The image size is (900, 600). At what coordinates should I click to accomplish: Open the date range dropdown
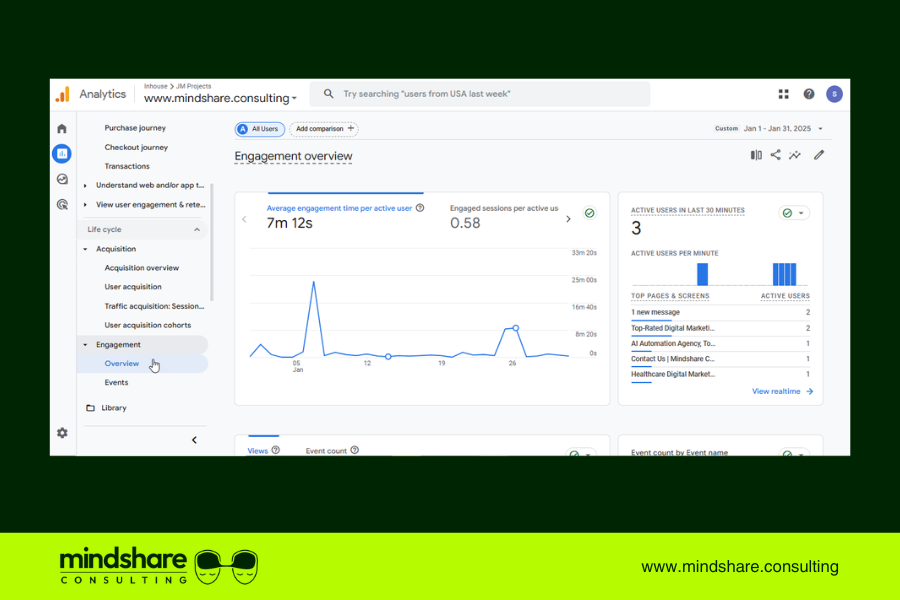pyautogui.click(x=821, y=129)
